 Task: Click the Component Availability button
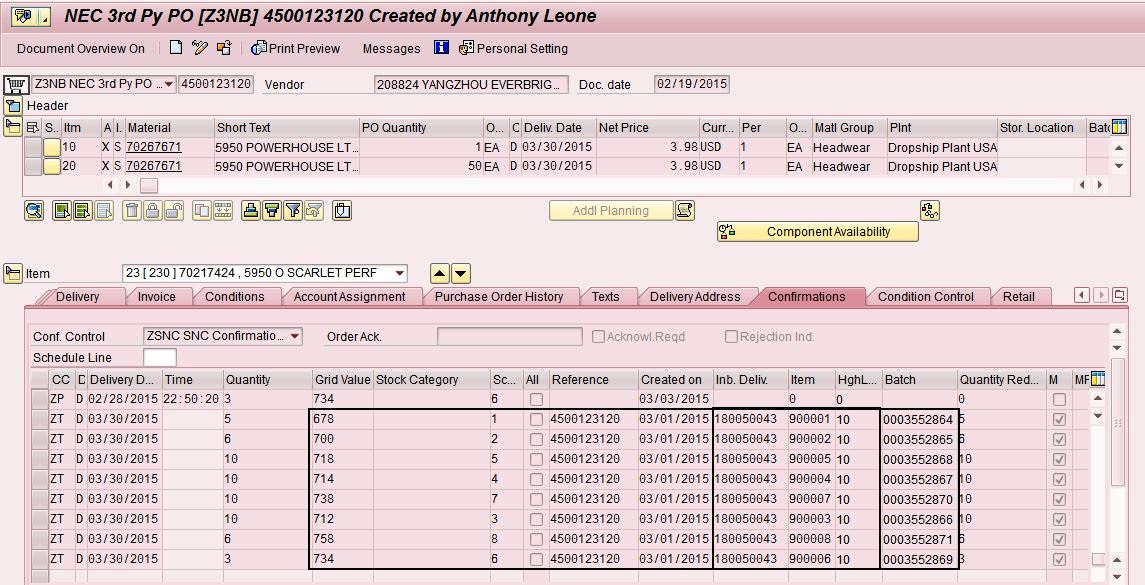pyautogui.click(x=817, y=232)
